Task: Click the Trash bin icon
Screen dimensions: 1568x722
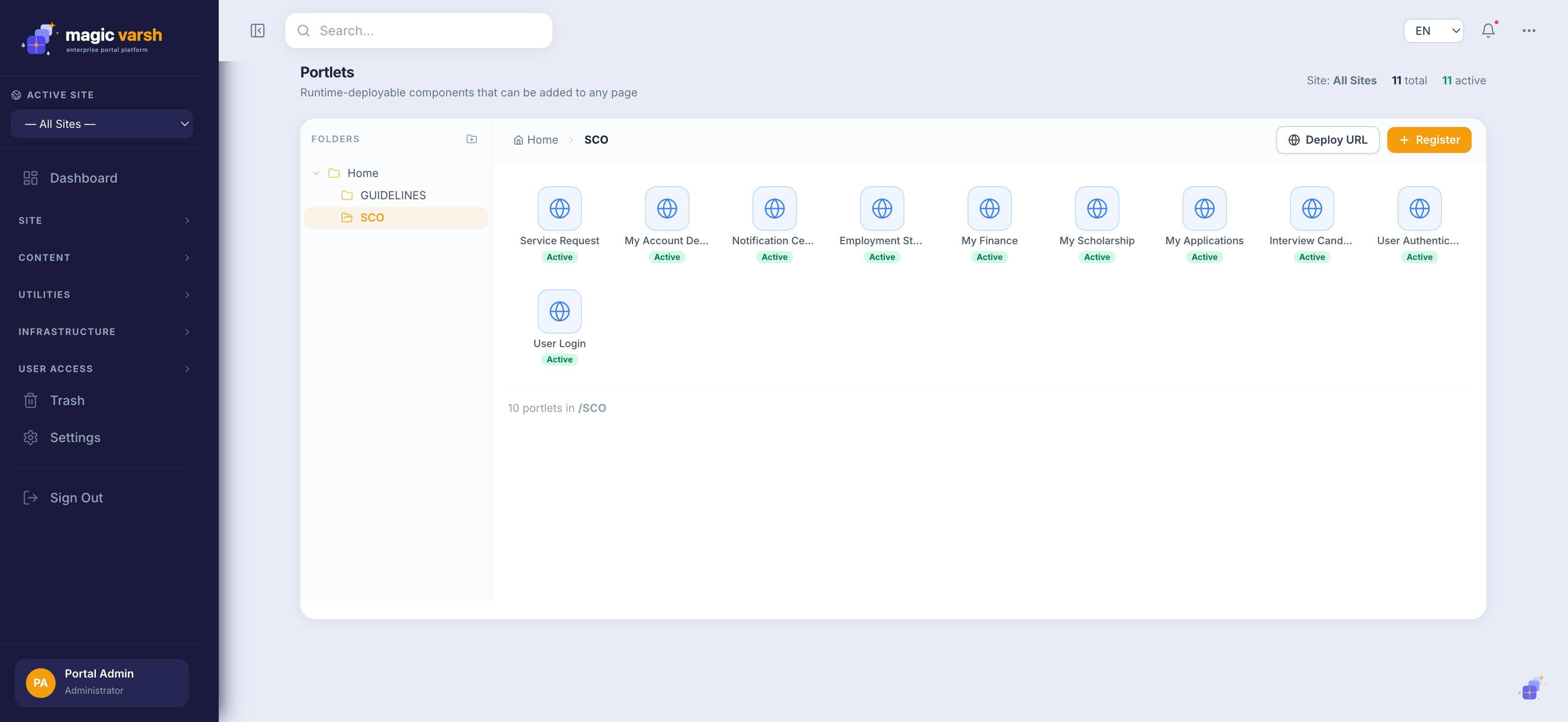Action: pos(31,400)
